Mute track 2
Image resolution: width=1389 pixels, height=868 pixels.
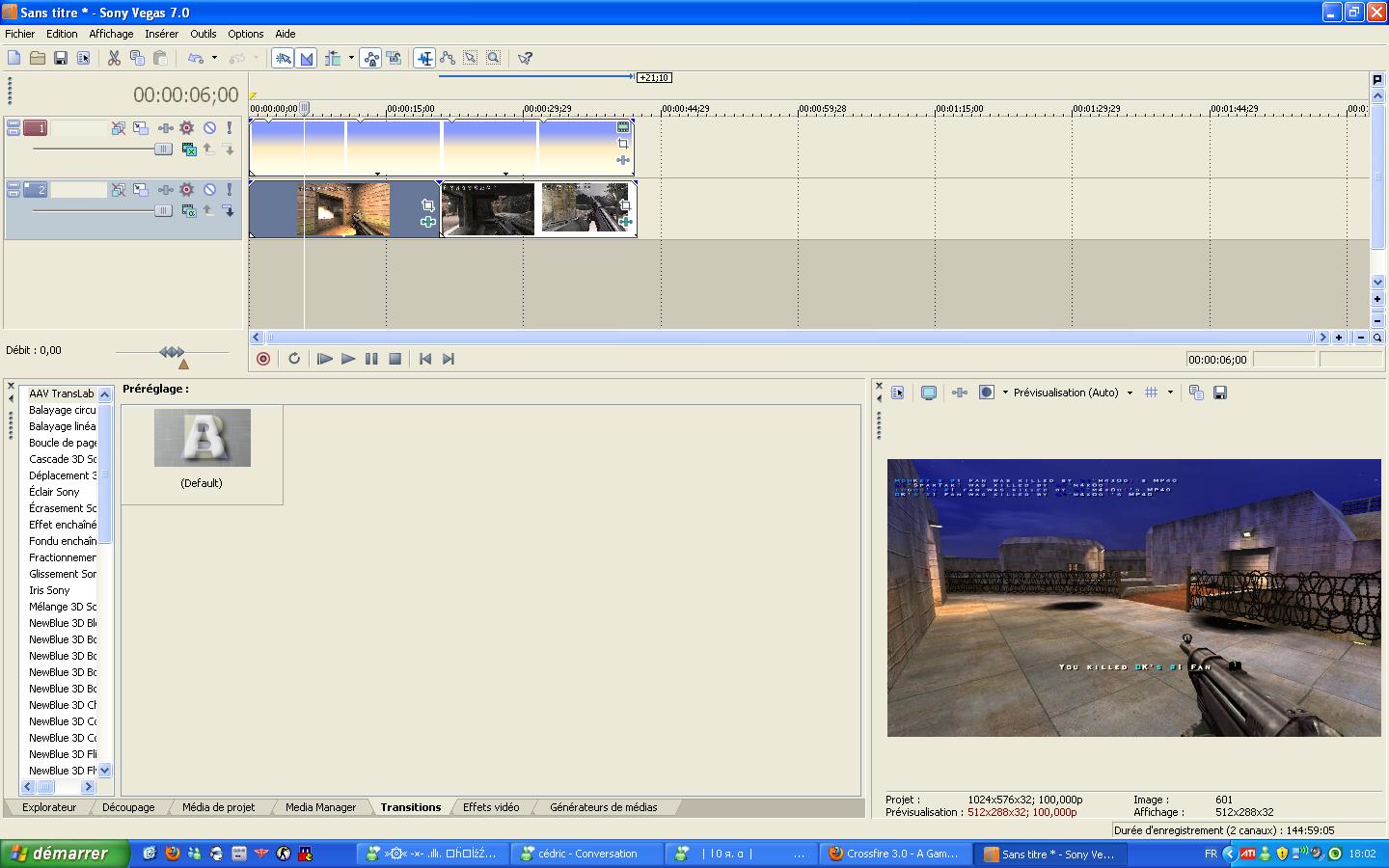[209, 190]
